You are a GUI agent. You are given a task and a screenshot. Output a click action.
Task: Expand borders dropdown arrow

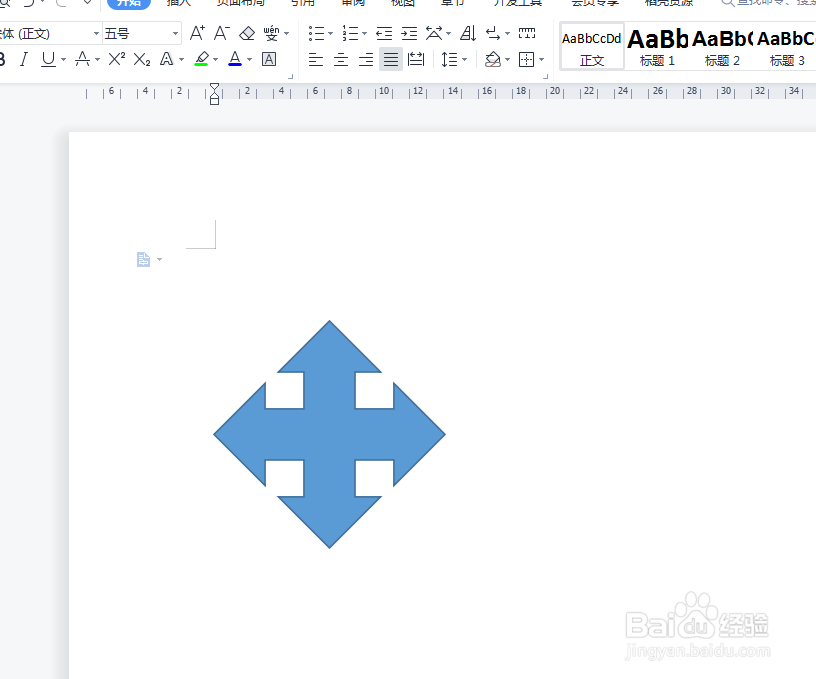tap(542, 60)
